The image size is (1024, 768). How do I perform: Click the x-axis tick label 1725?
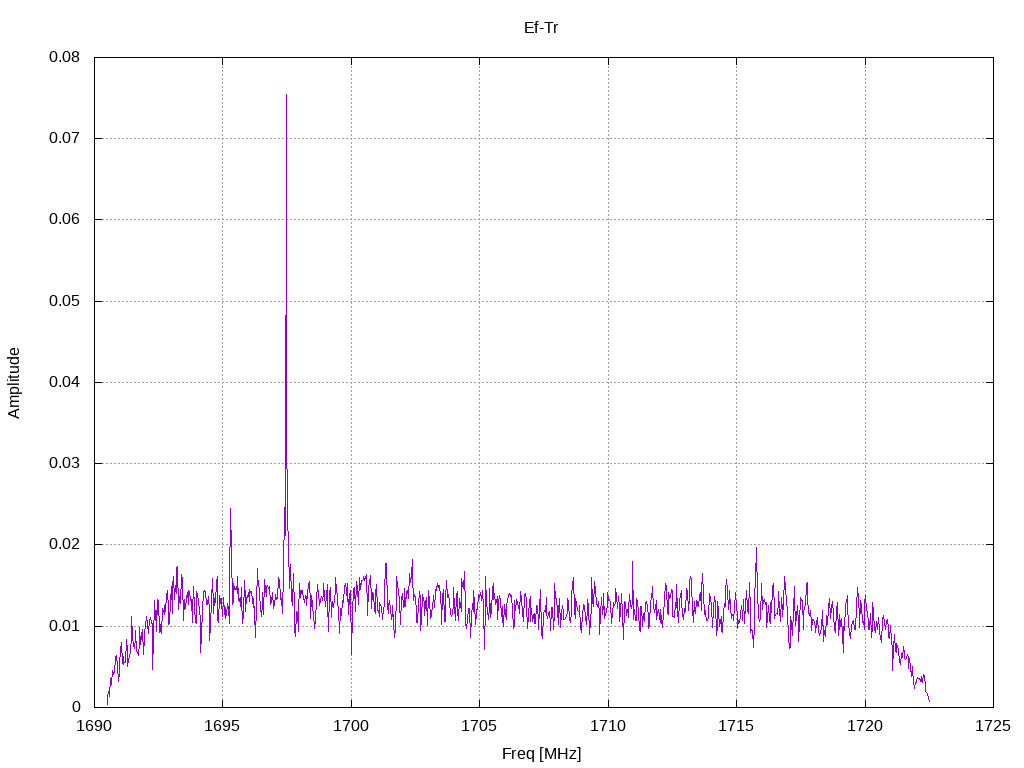(993, 726)
